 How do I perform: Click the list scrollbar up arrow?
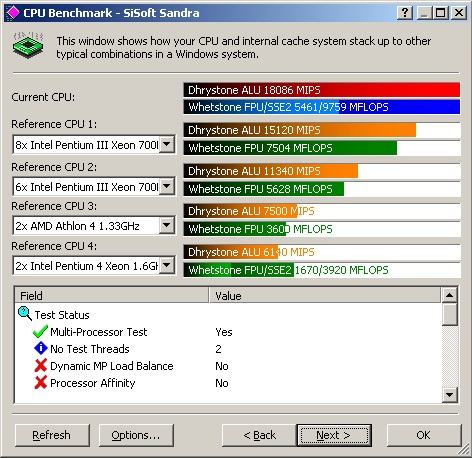point(449,295)
